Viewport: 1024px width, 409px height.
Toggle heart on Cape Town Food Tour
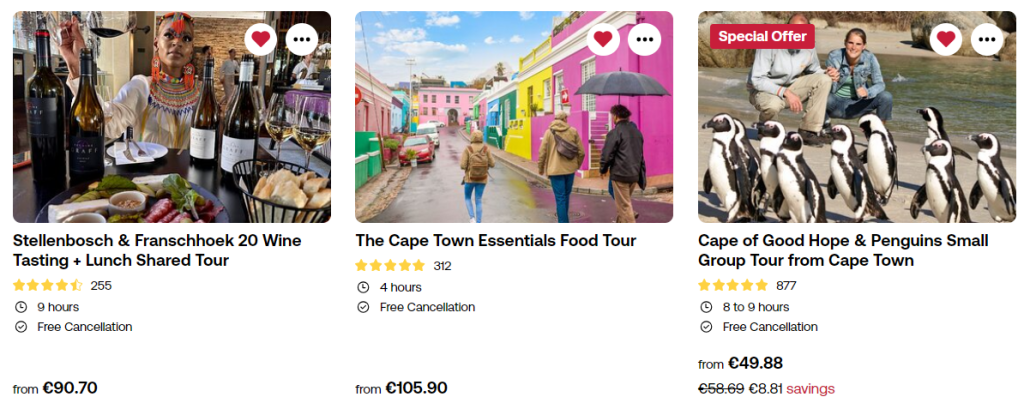(603, 39)
